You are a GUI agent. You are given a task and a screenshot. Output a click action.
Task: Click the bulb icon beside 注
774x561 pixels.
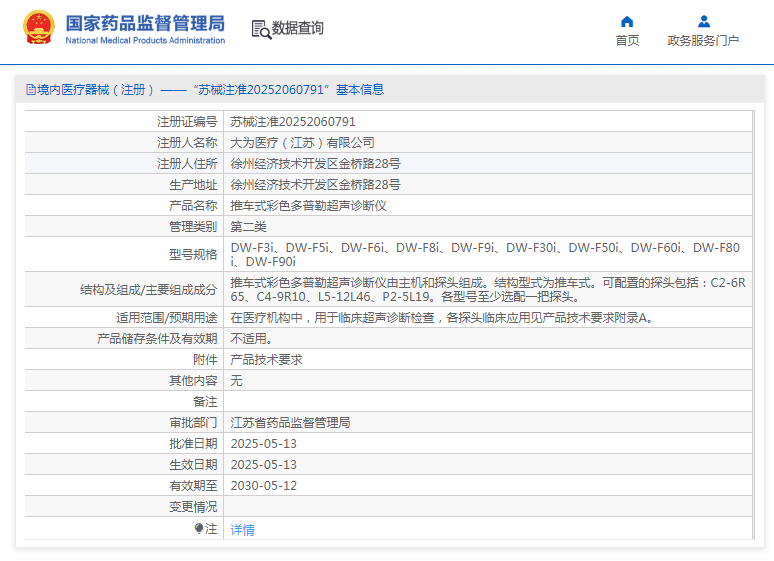coord(199,528)
